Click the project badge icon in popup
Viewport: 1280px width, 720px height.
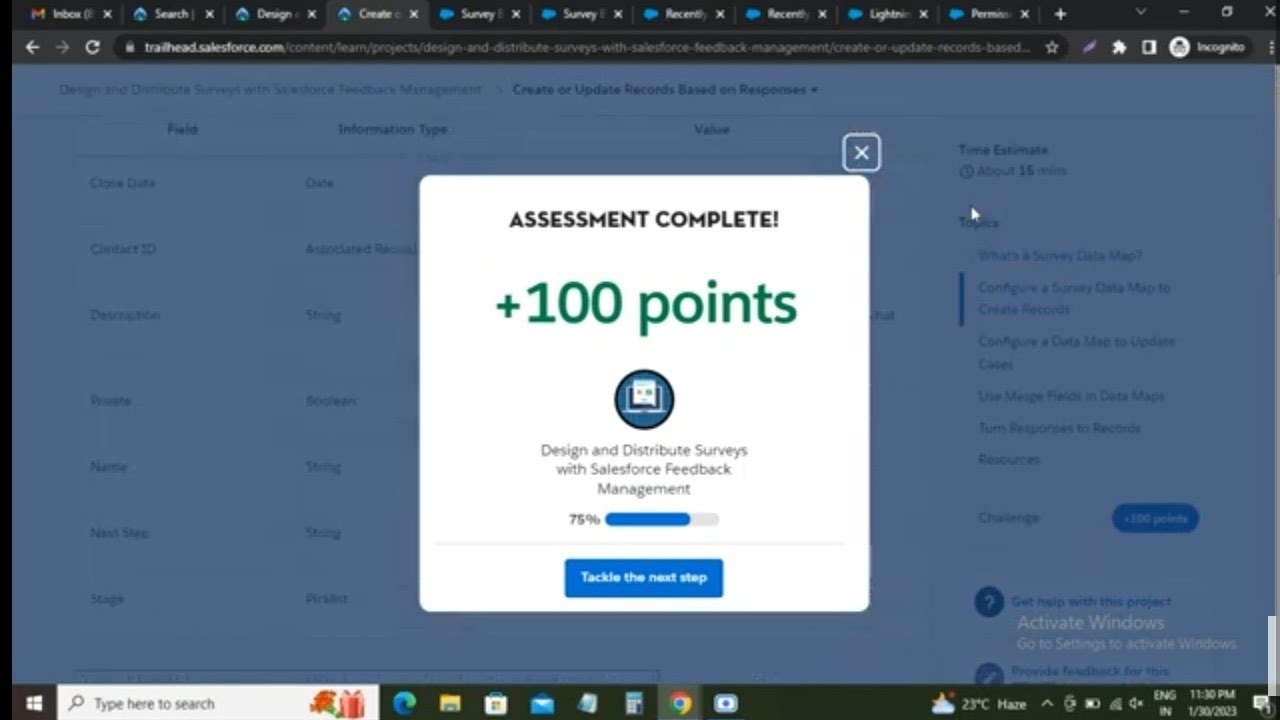[644, 399]
